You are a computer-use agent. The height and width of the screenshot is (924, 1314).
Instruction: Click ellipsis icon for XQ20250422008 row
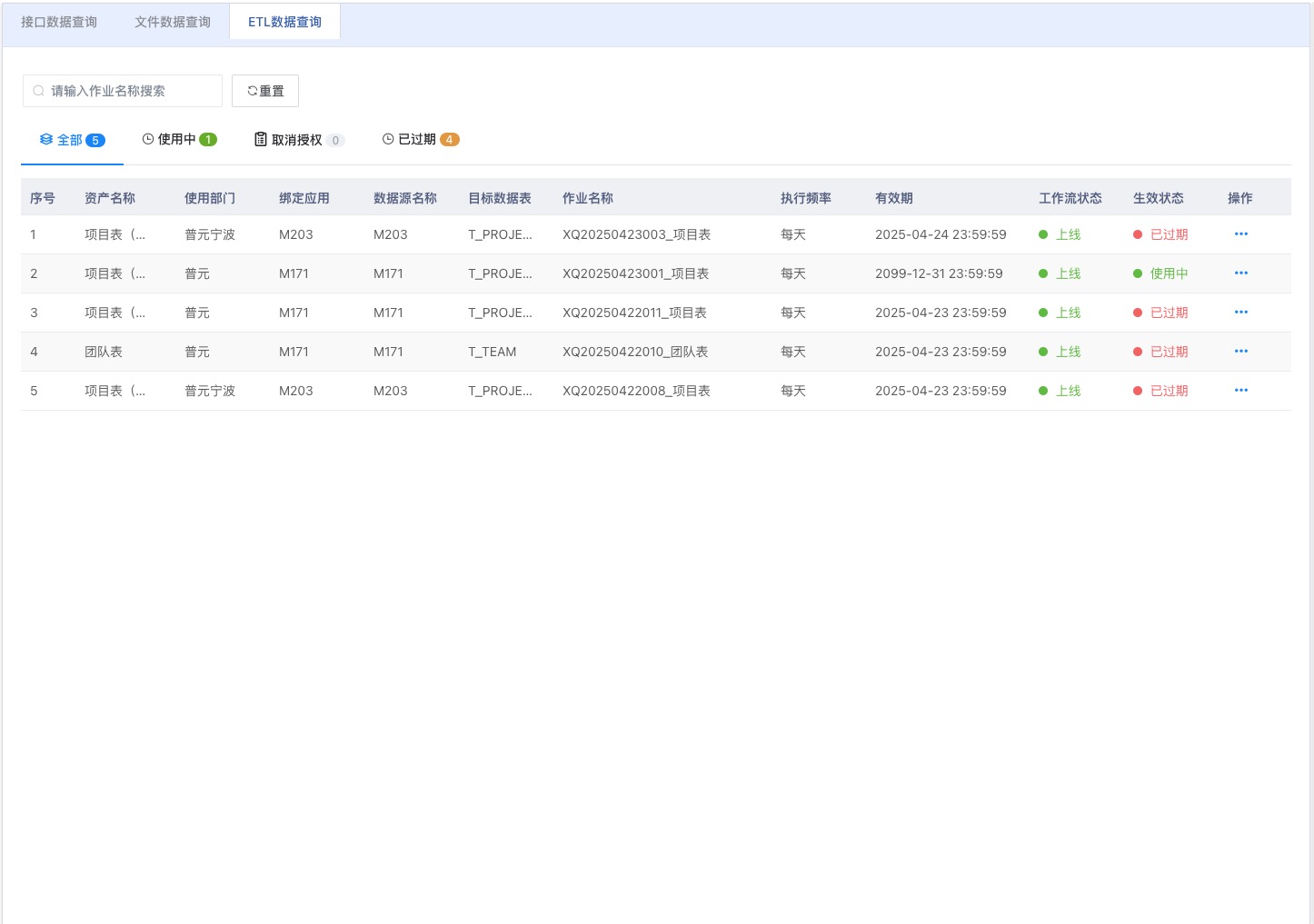[1240, 391]
